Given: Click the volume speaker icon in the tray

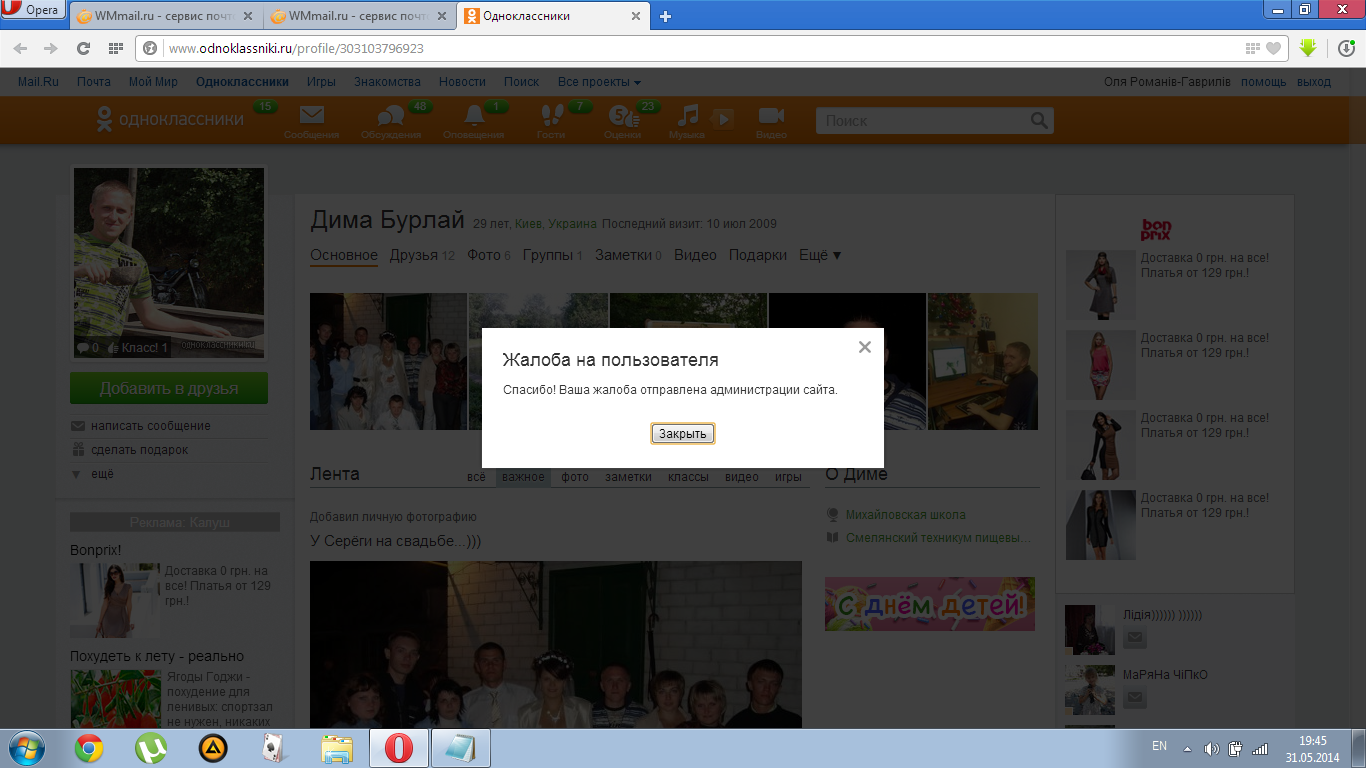Looking at the screenshot, I should [x=1212, y=748].
